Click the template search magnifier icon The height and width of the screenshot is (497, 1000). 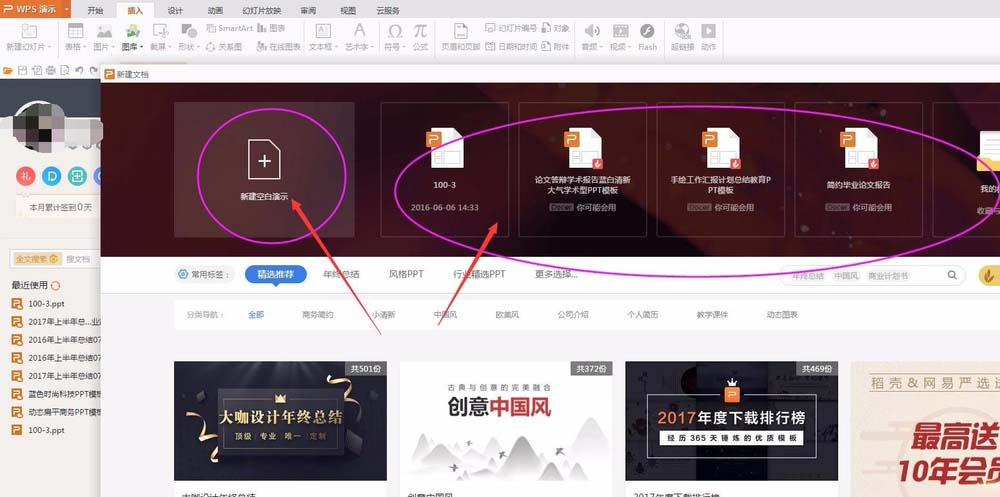pyautogui.click(x=952, y=276)
